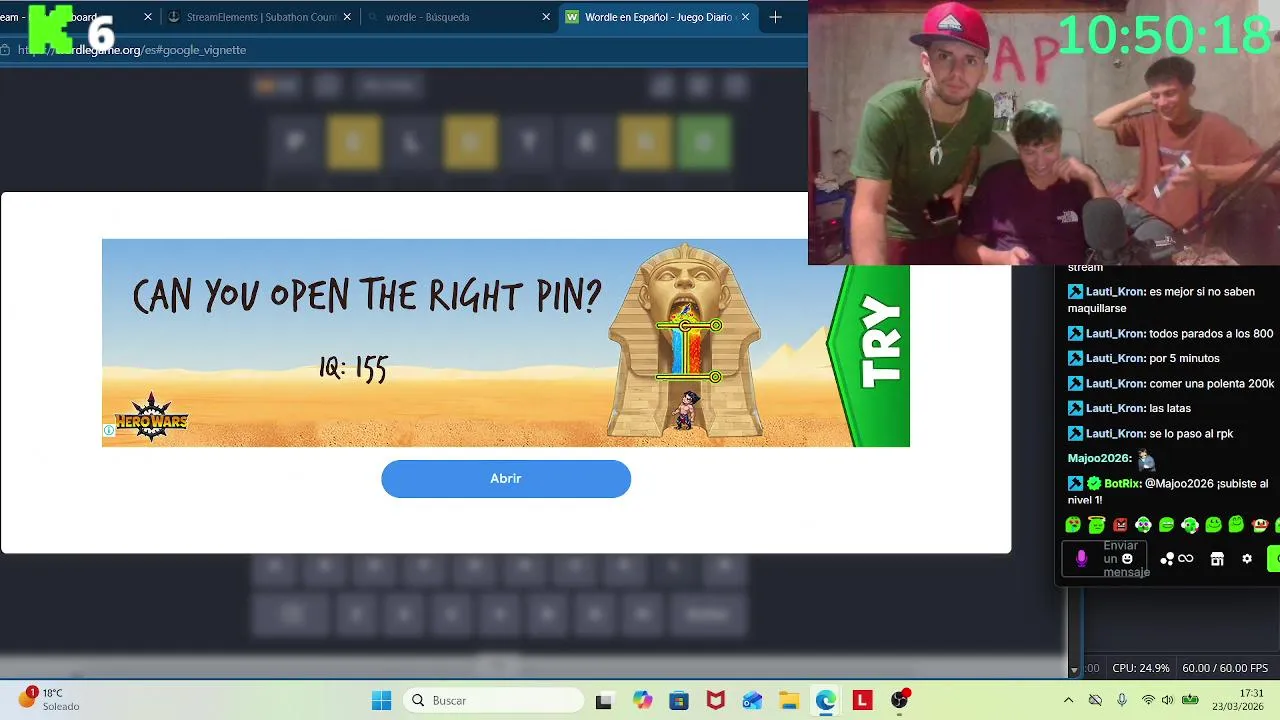Click message 'comer una polenta 200k'

pos(1211,383)
